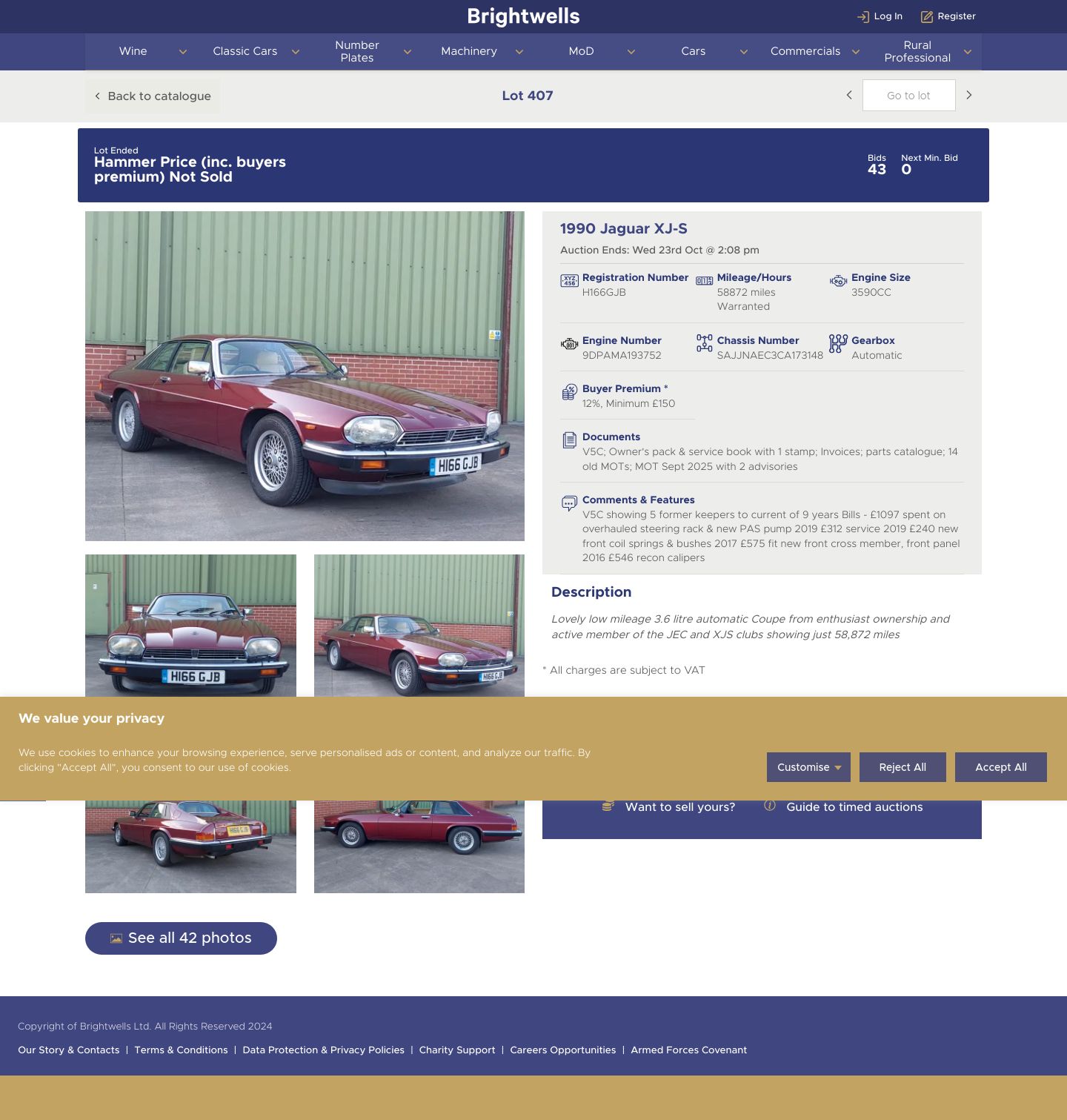Open the rear-view Jaguar thumbnail
This screenshot has height=1120, width=1067.
coord(190,846)
